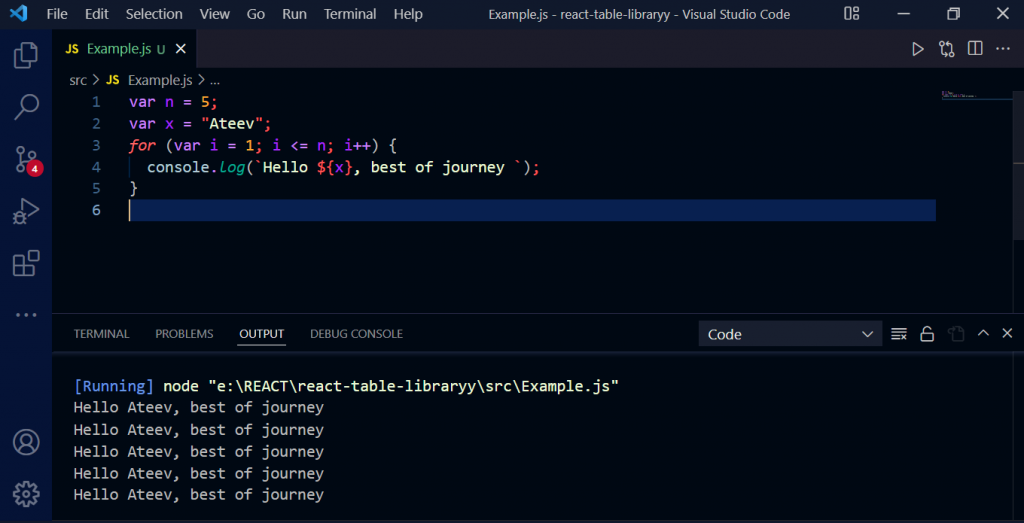Open the Run and Debug view
The image size is (1024, 523).
tap(26, 211)
